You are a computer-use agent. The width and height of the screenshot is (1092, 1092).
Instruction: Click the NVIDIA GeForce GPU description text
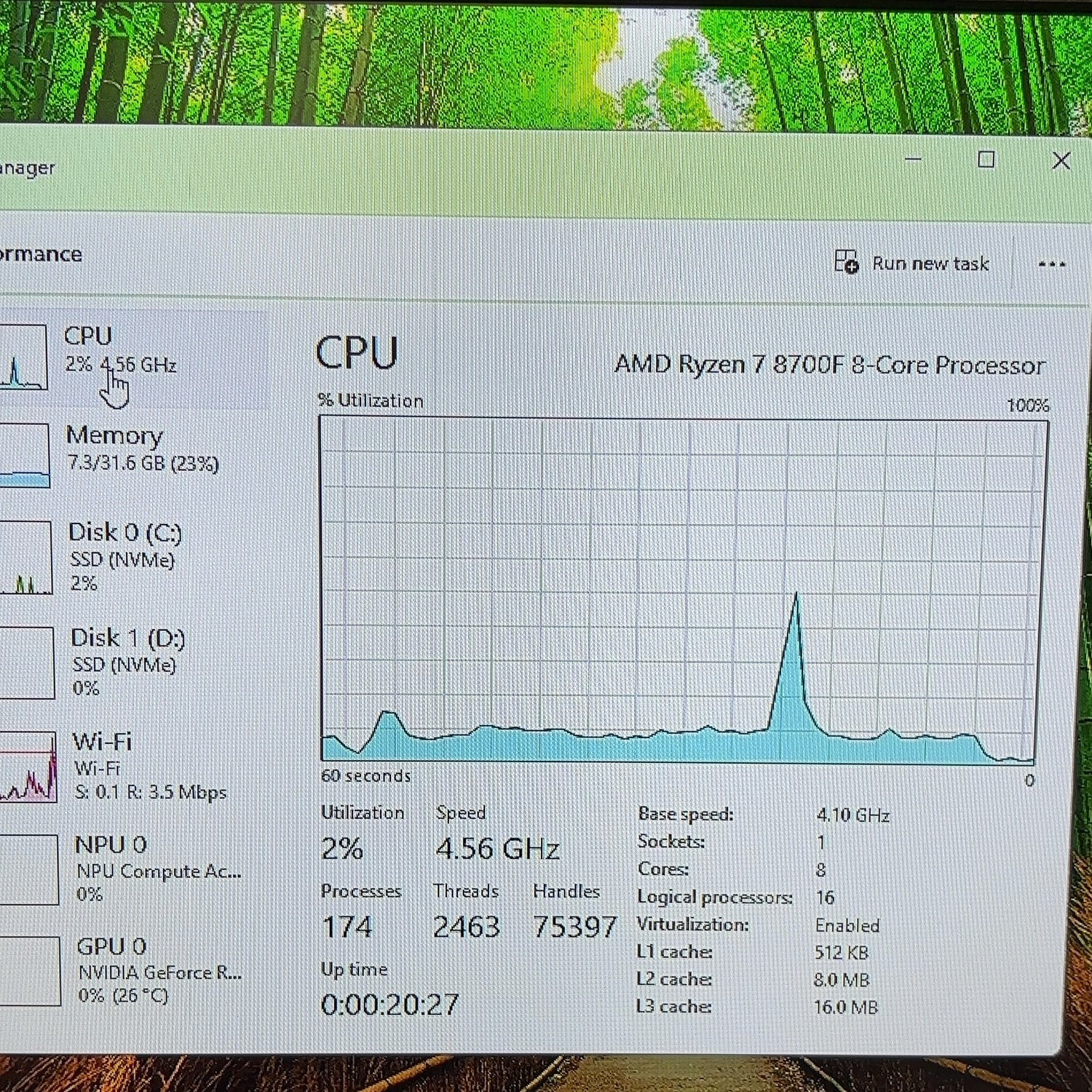[160, 973]
